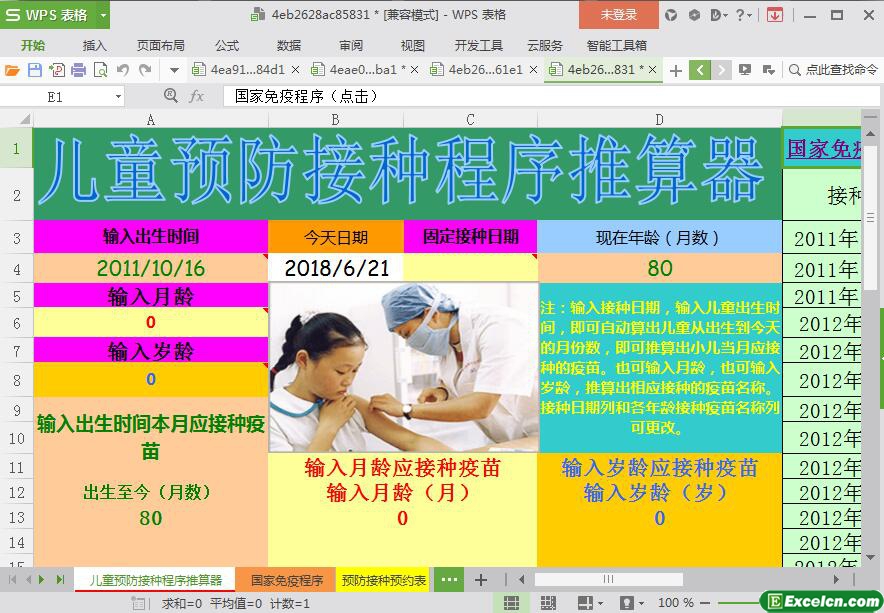This screenshot has width=884, height=613.
Task: Switch to normal view in status bar
Action: (511, 603)
